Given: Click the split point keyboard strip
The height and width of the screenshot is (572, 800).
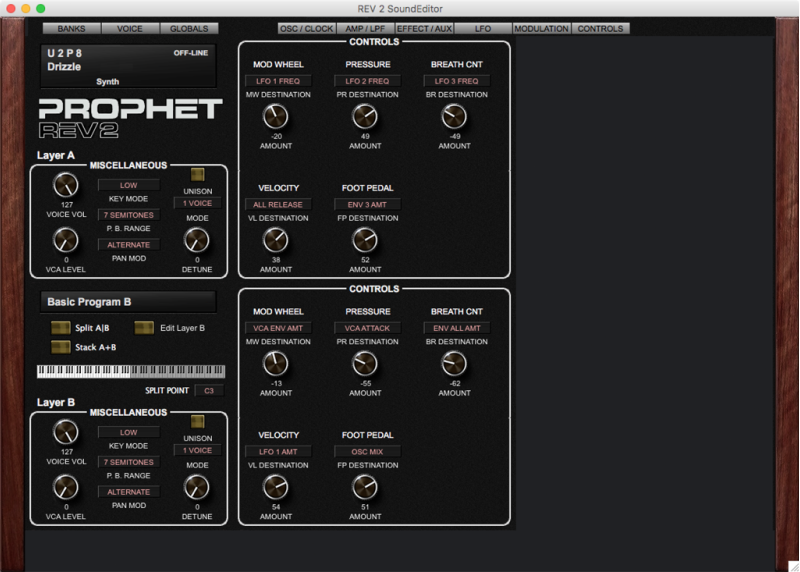Looking at the screenshot, I should pos(131,371).
